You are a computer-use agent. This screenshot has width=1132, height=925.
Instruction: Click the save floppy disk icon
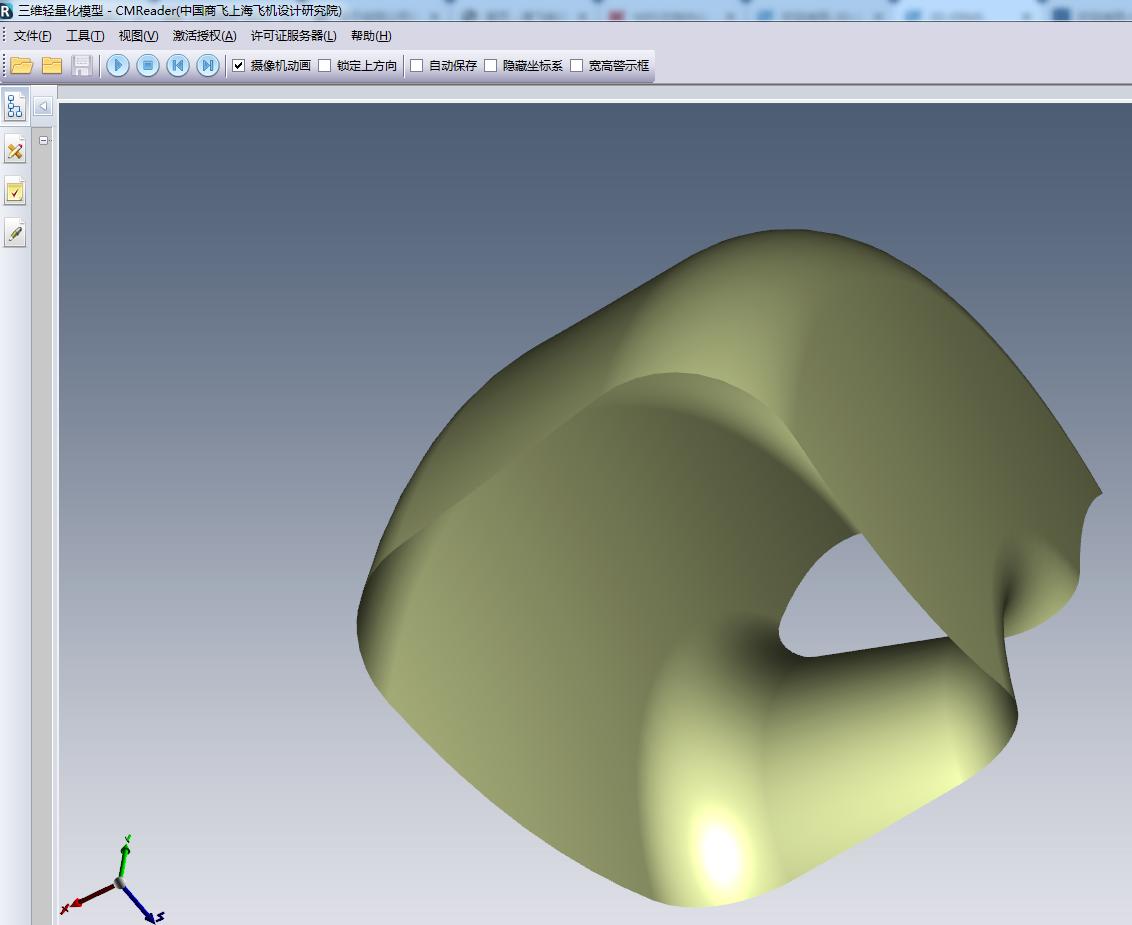click(x=82, y=66)
